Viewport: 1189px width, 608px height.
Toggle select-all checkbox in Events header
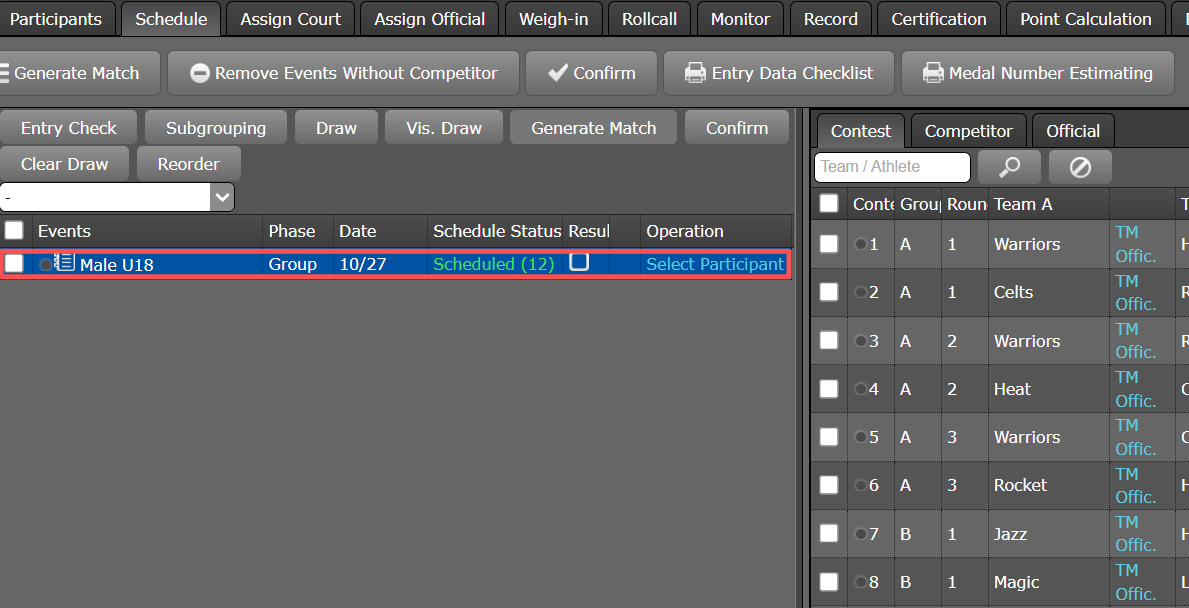coord(14,231)
